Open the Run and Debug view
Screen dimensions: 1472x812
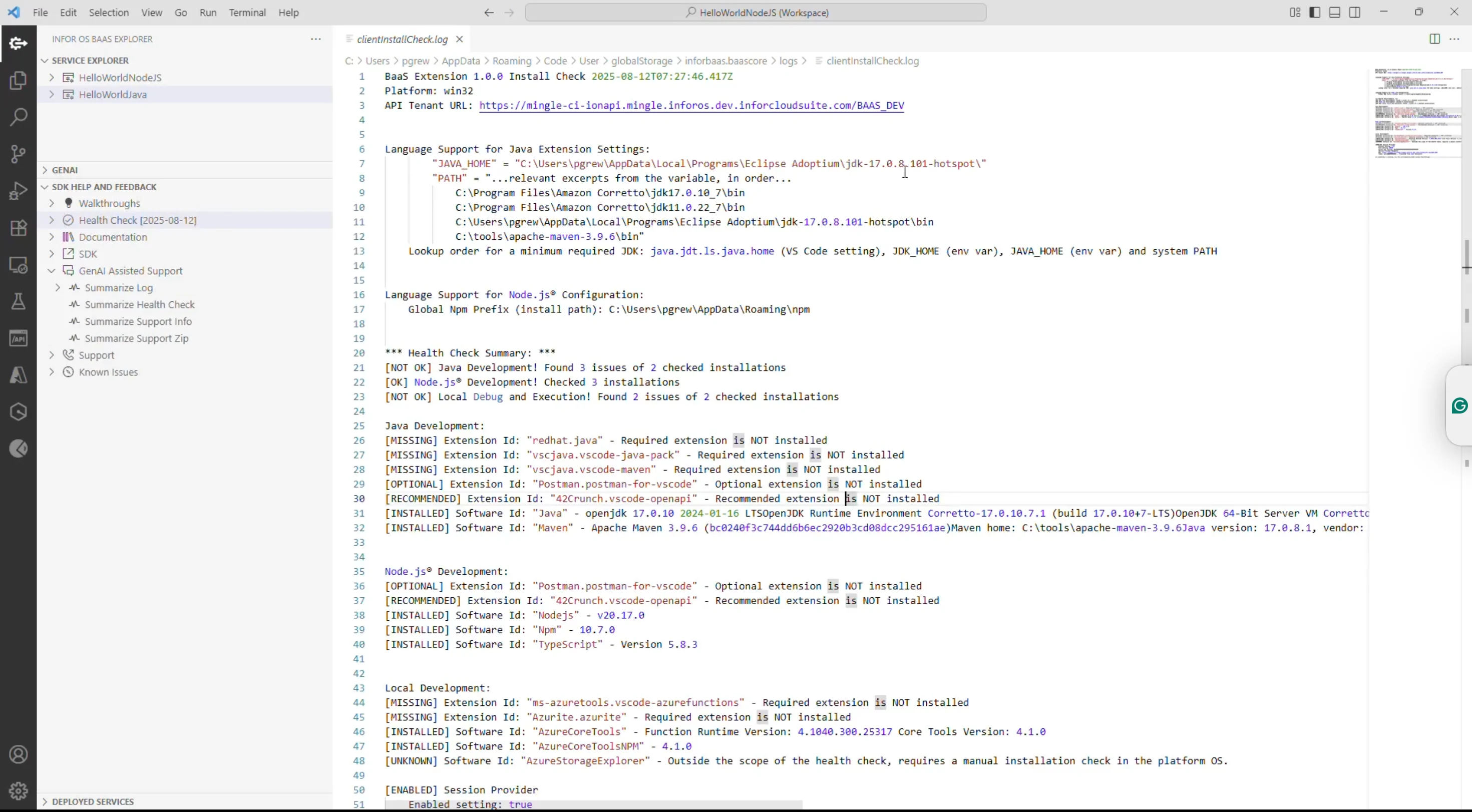point(19,191)
